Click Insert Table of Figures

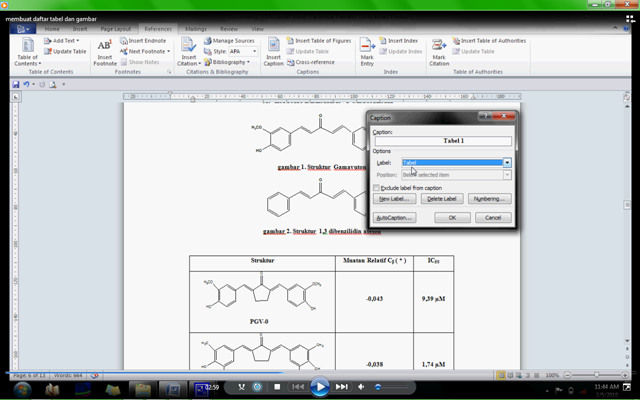click(319, 41)
